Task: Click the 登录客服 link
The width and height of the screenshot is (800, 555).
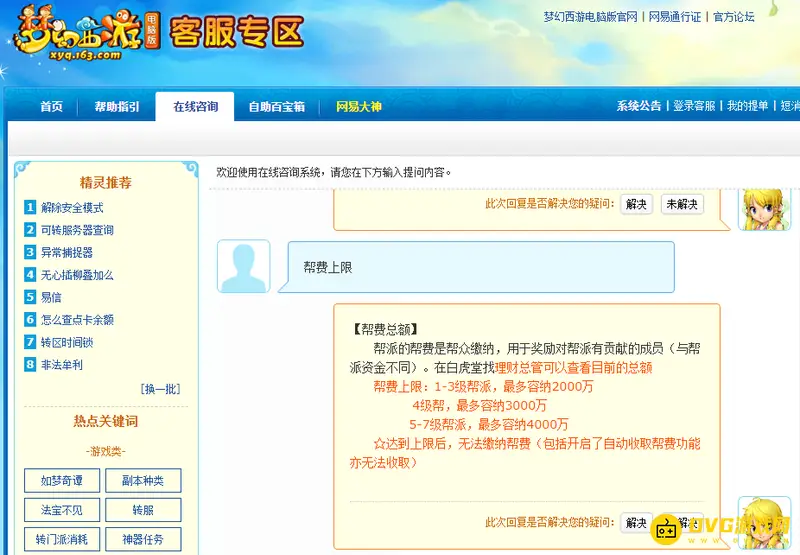Action: (694, 106)
